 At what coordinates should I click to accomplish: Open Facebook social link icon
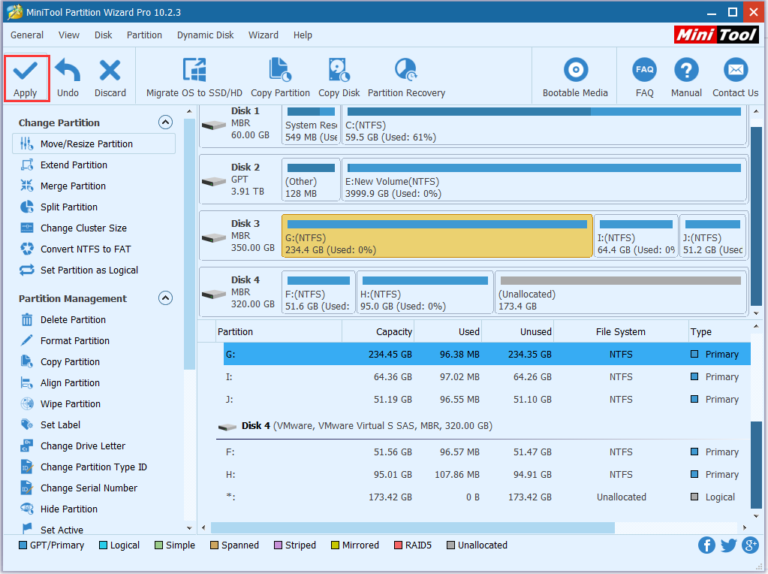(706, 545)
